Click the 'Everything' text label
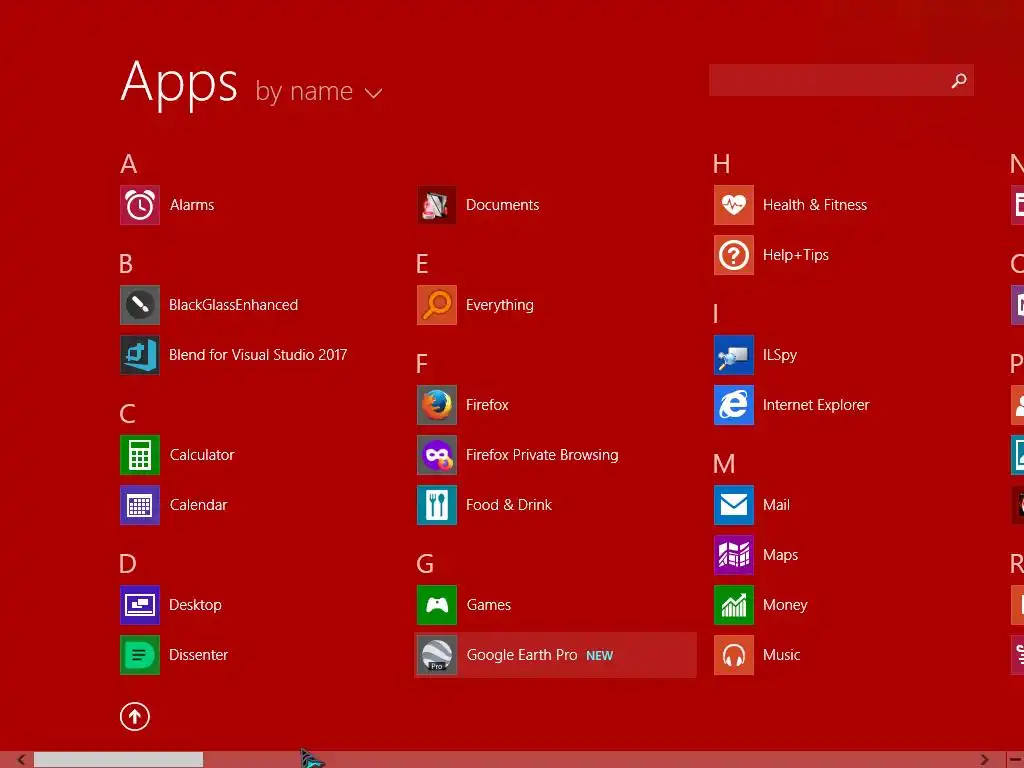Image resolution: width=1024 pixels, height=768 pixels. click(x=500, y=306)
